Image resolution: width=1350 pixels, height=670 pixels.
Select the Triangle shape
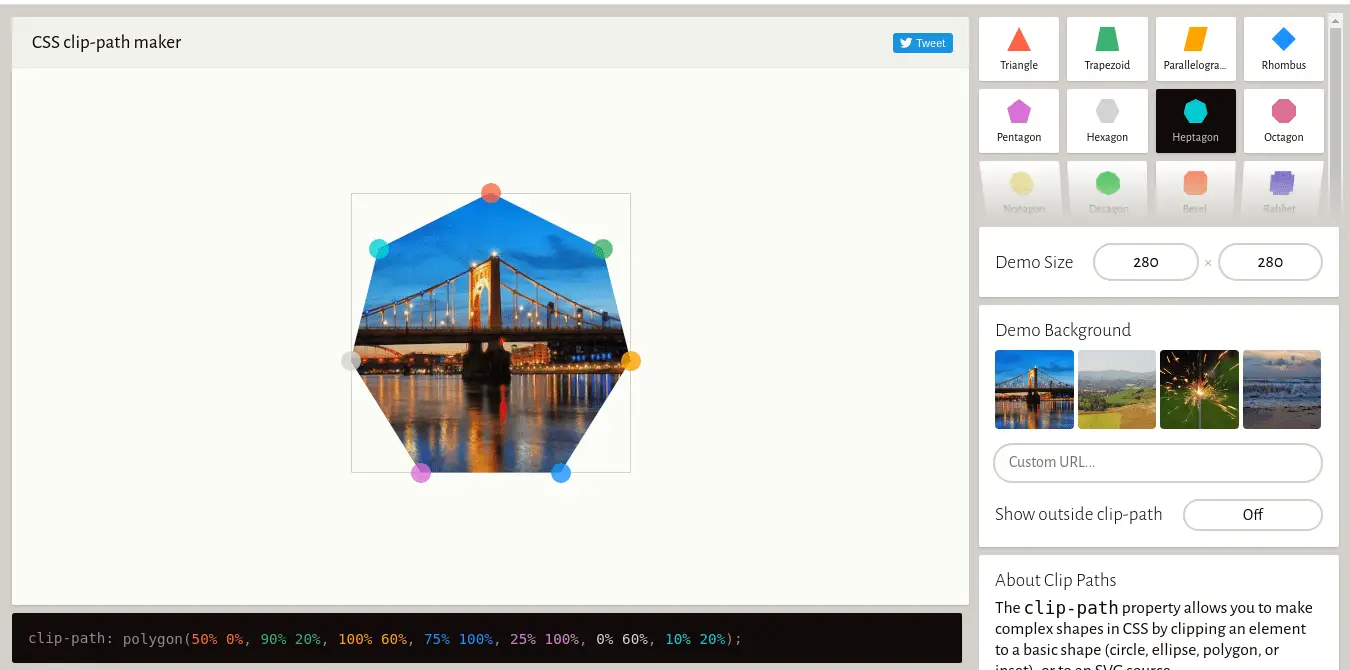tap(1018, 49)
